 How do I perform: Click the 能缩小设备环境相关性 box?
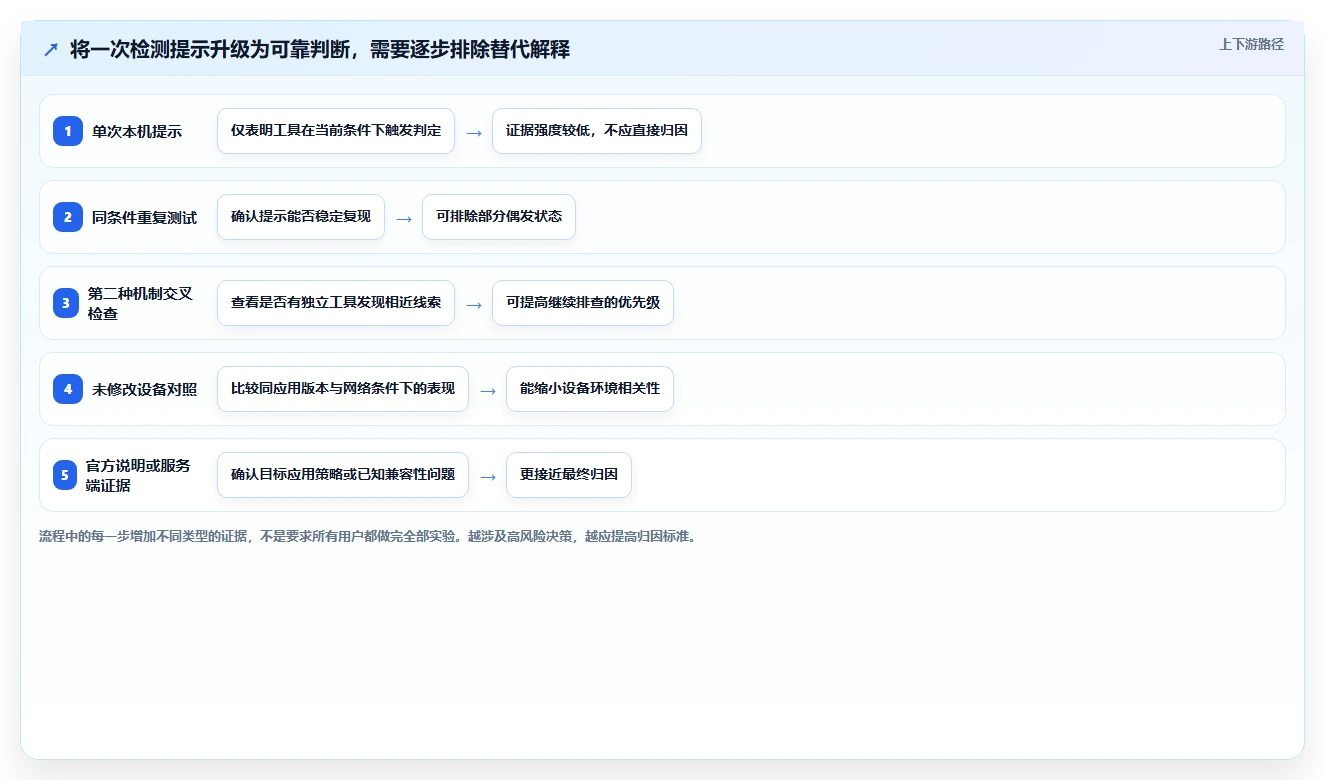coord(590,389)
